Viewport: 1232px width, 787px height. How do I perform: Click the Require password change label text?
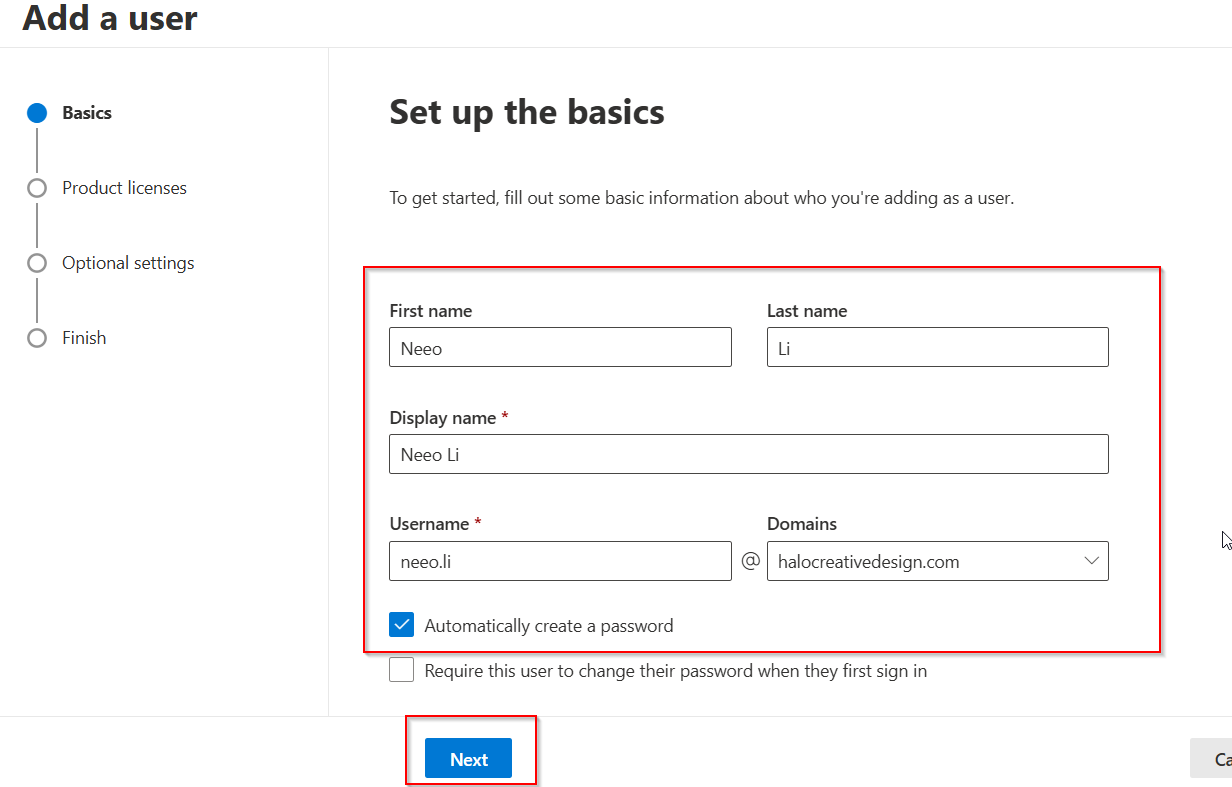[x=675, y=671]
